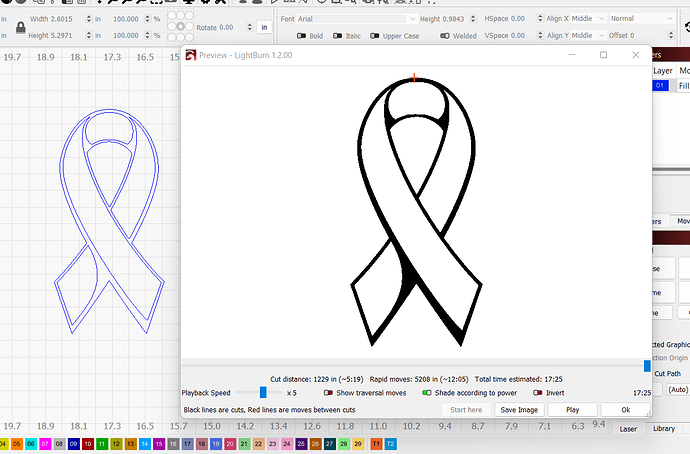Step the HSpace spinner arrows
Image resolution: width=690 pixels, height=454 pixels.
click(540, 18)
